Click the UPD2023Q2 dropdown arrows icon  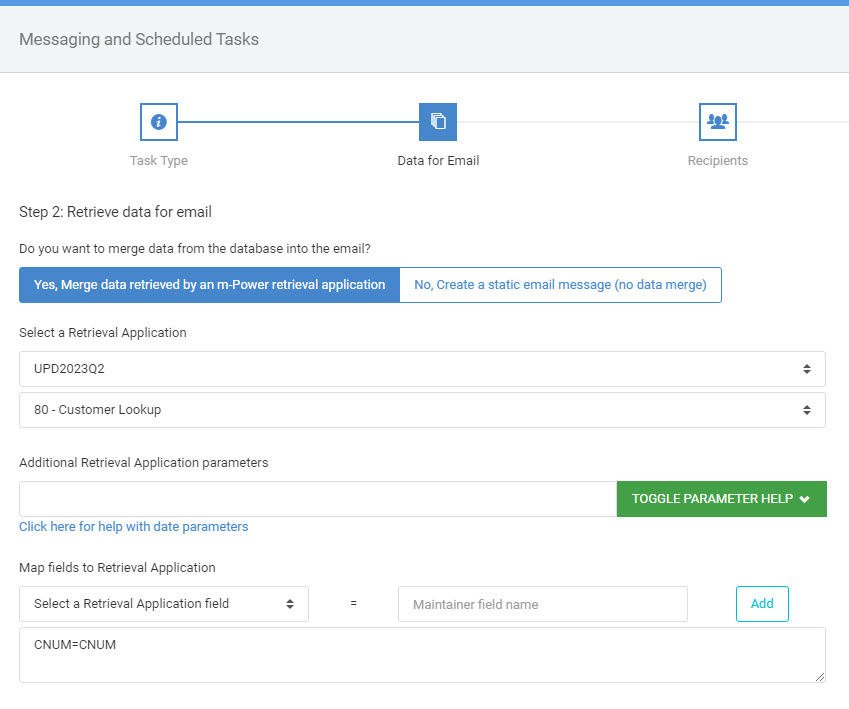(x=807, y=369)
